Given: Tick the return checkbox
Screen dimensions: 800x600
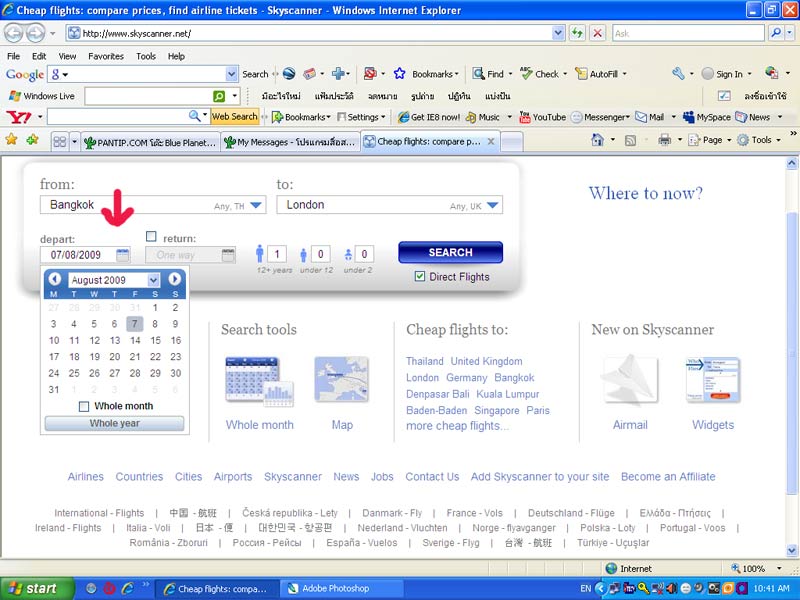Looking at the screenshot, I should pyautogui.click(x=151, y=236).
